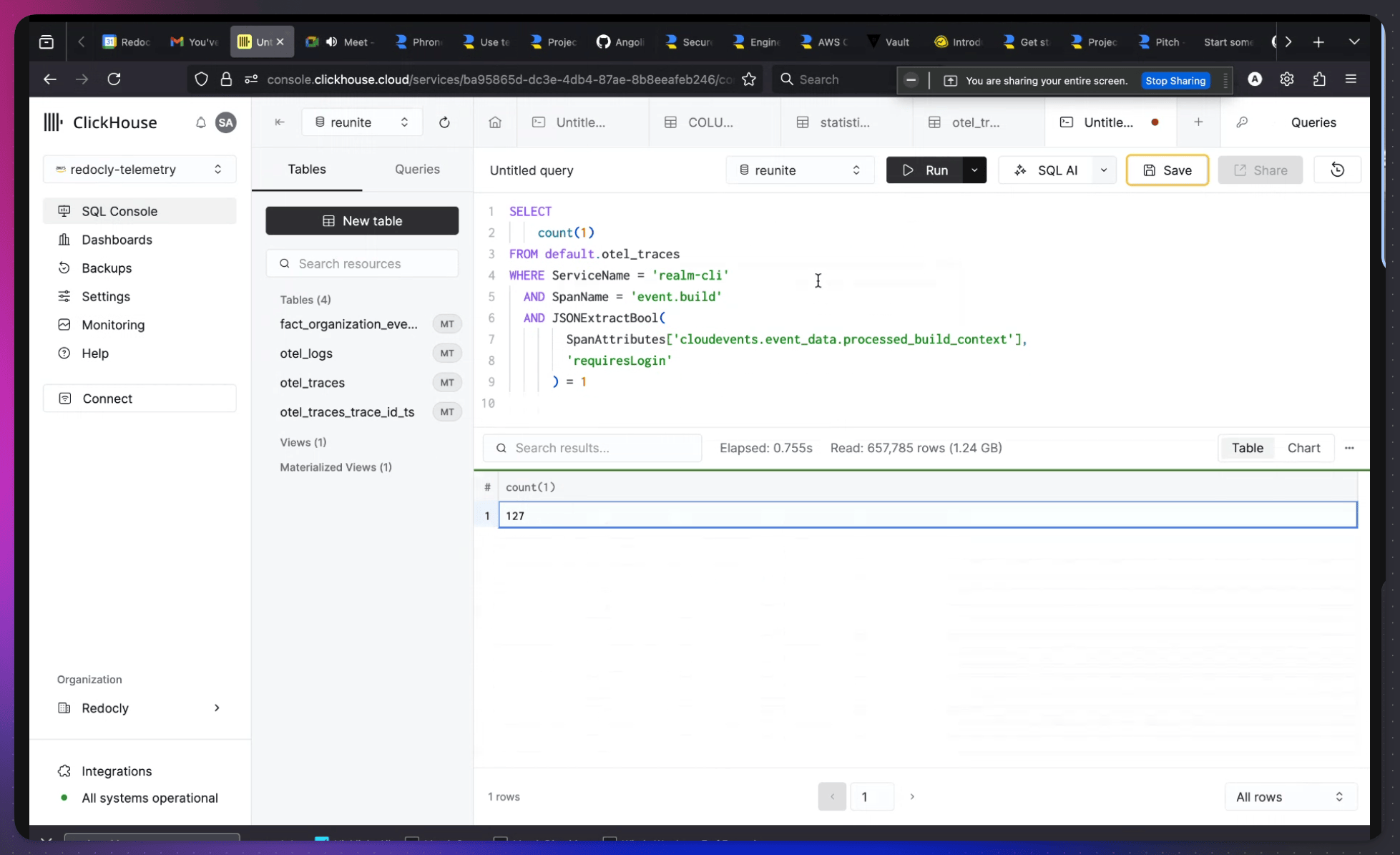This screenshot has width=1400, height=855.
Task: Reload the browser page
Action: (114, 79)
